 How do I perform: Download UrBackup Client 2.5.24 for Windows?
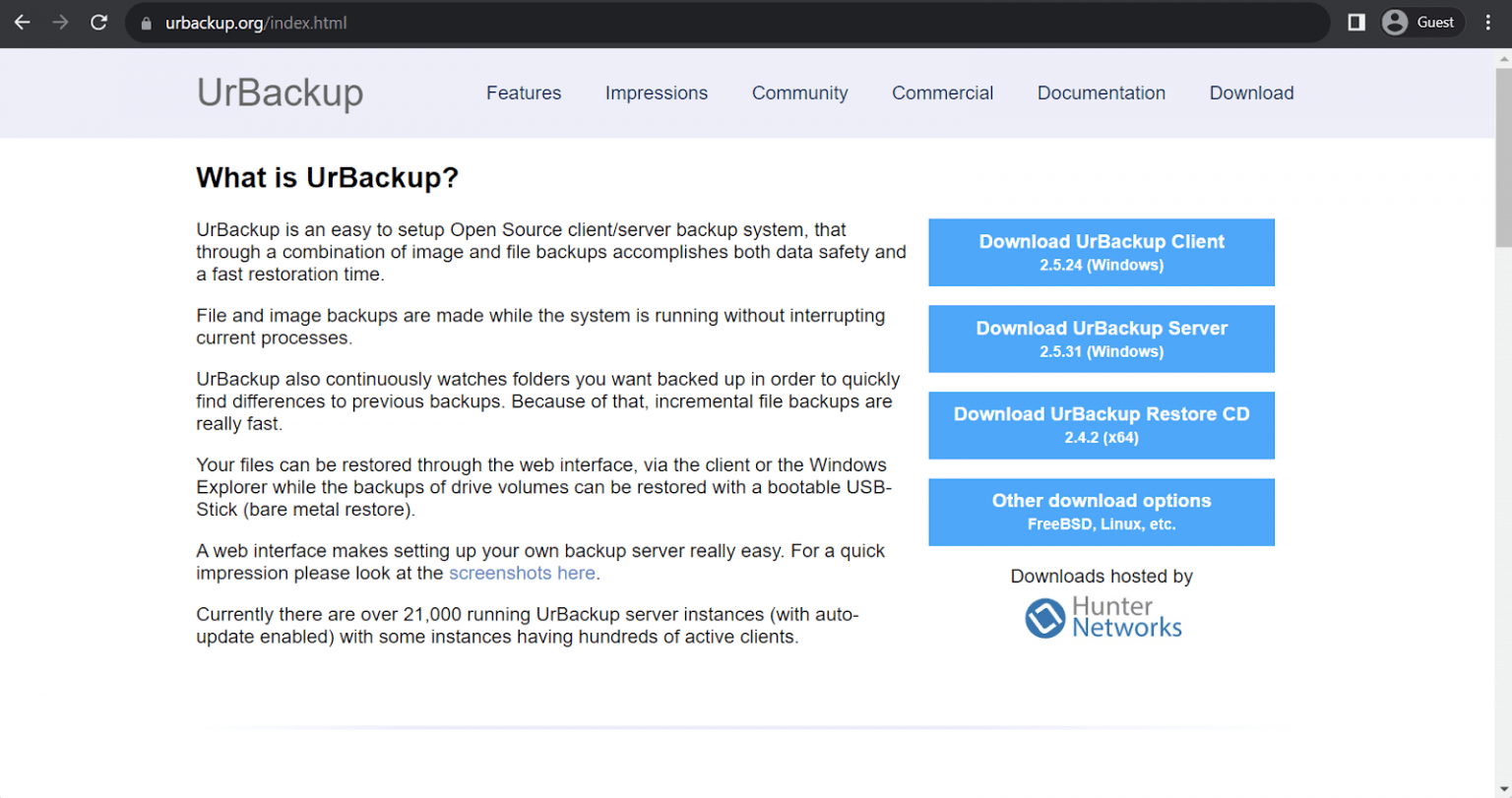(1101, 252)
